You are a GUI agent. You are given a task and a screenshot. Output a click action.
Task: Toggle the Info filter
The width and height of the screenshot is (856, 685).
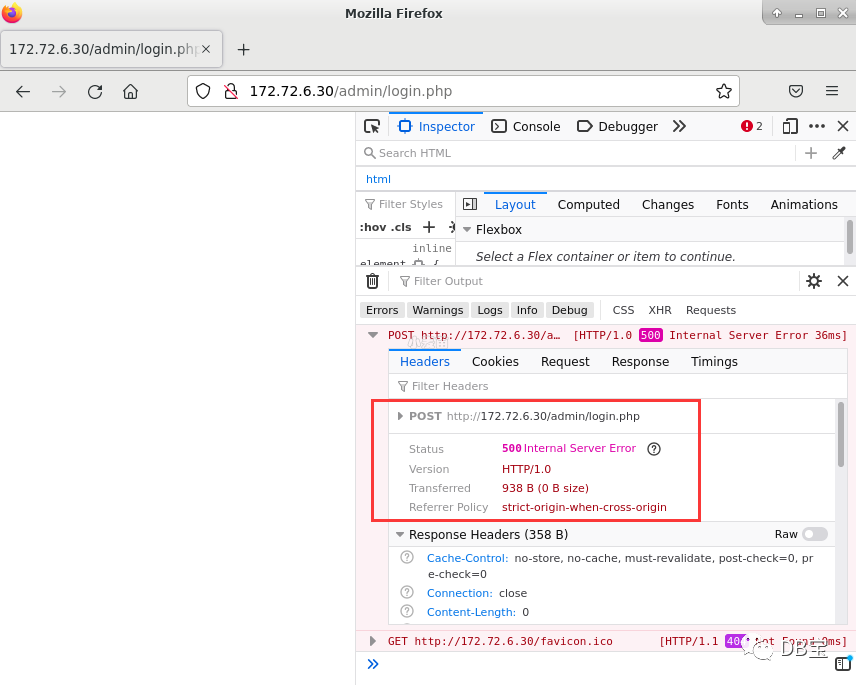pyautogui.click(x=527, y=310)
